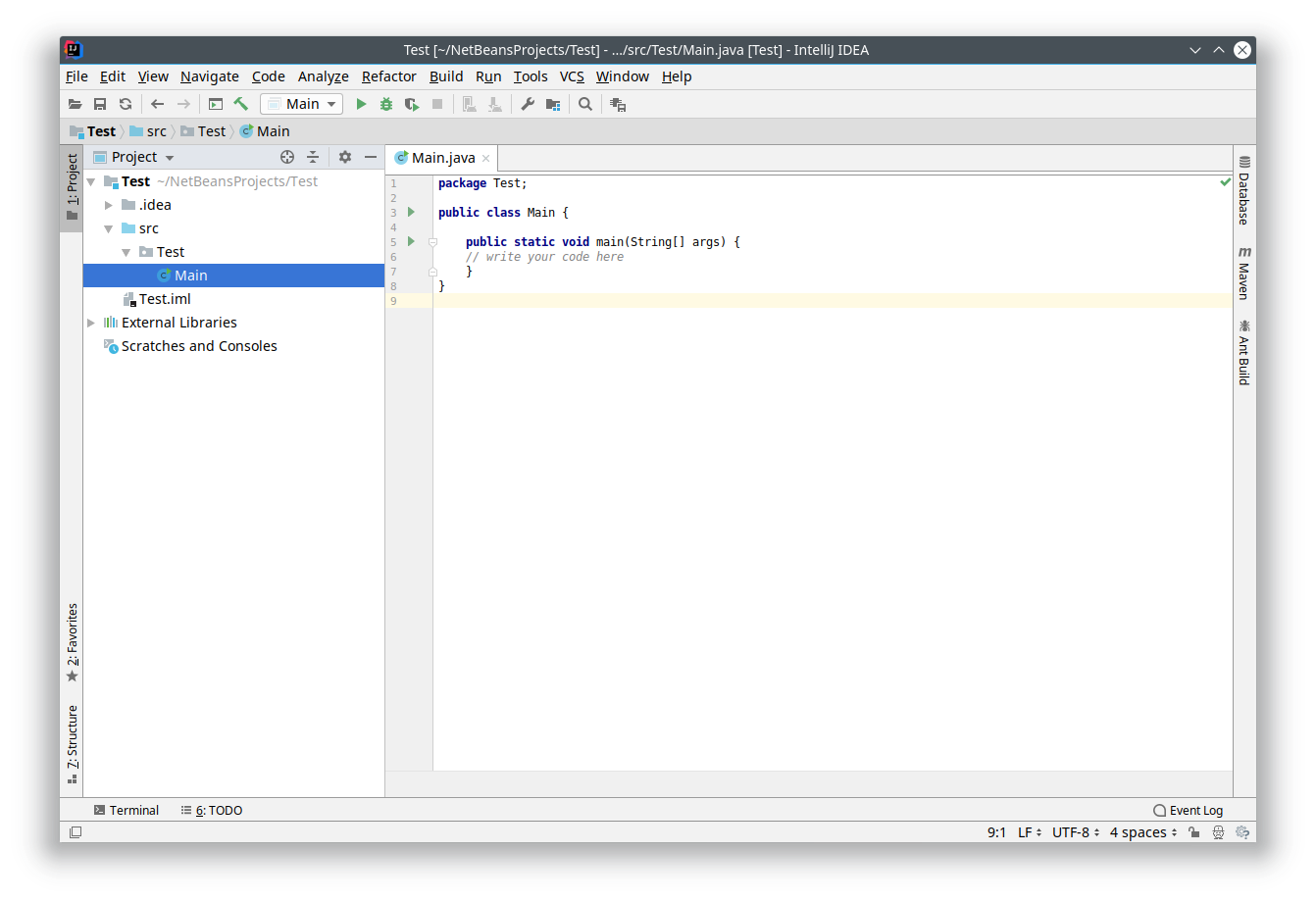Open the VCS menu
Image resolution: width=1316 pixels, height=902 pixels.
572,76
